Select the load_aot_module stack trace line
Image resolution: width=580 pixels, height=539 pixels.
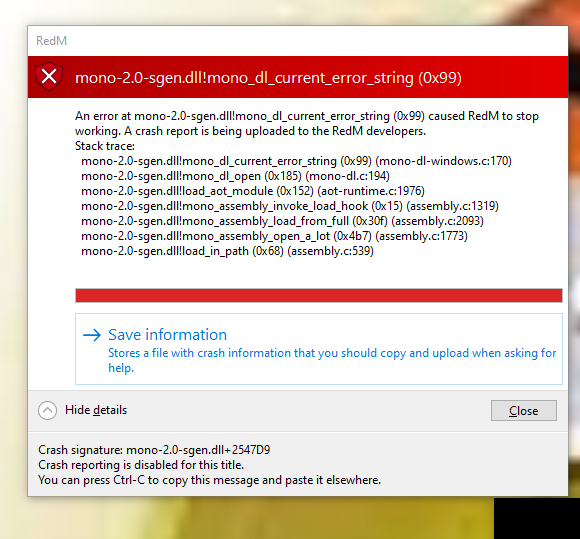click(253, 191)
